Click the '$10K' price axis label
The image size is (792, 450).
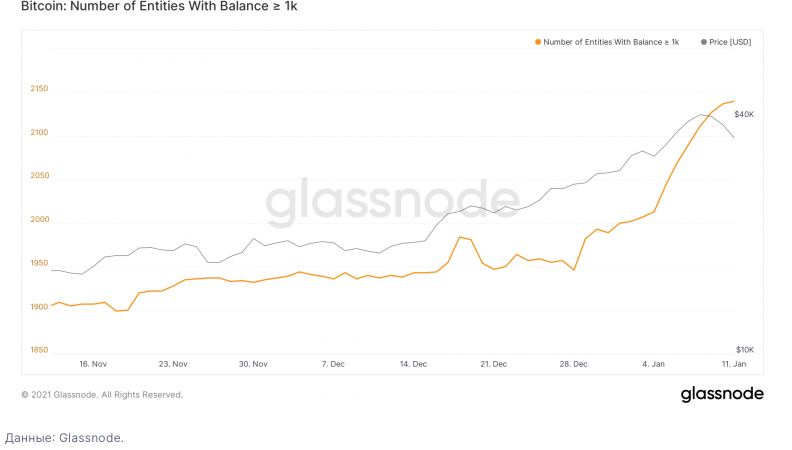point(744,347)
